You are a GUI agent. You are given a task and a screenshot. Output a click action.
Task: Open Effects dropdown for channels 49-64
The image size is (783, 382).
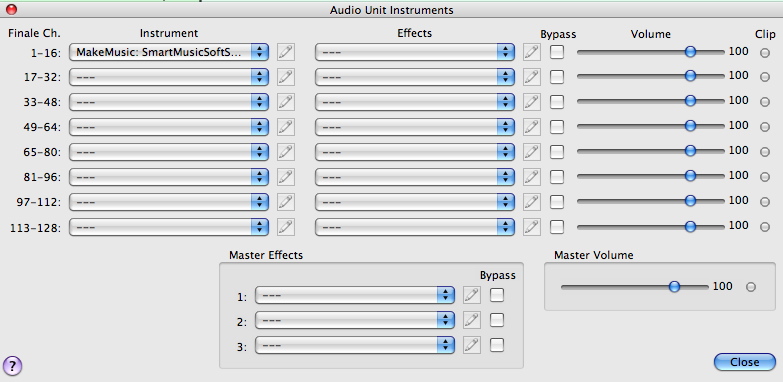415,127
